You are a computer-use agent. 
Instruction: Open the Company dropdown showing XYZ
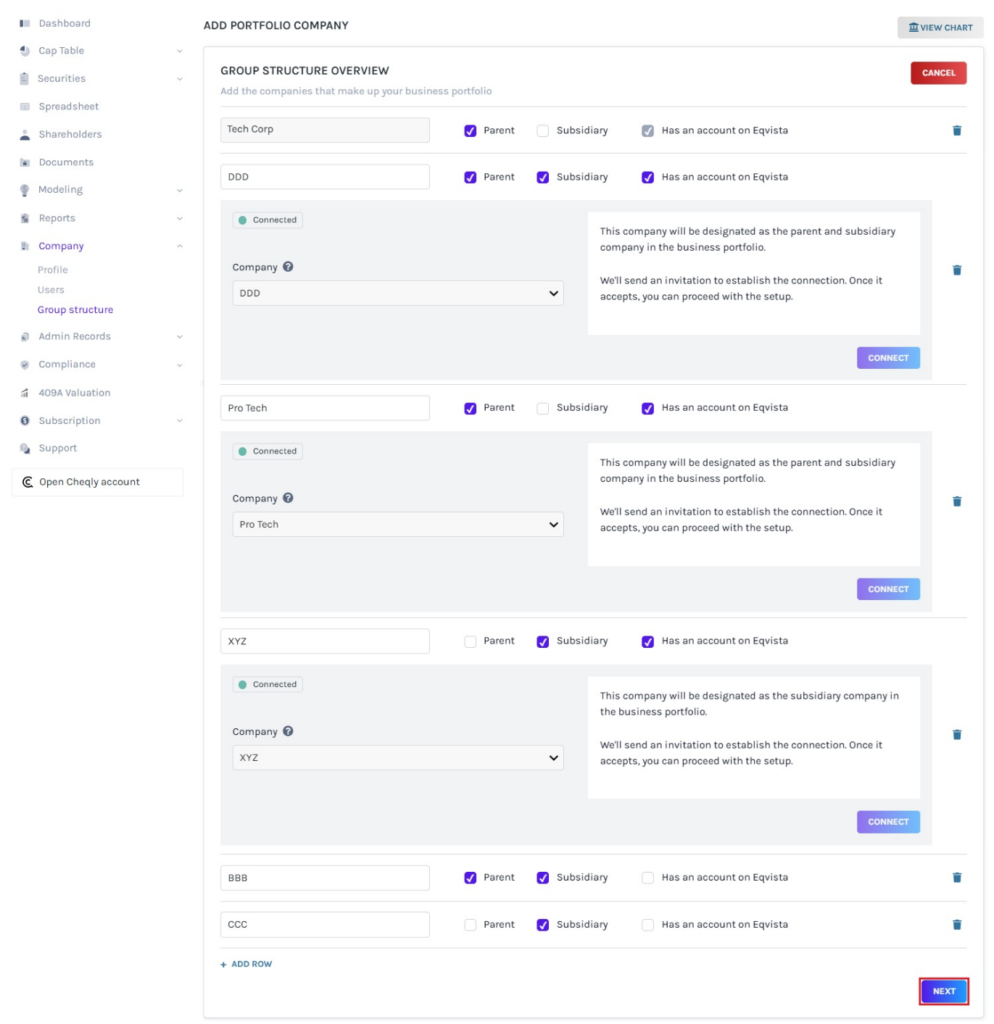click(397, 758)
